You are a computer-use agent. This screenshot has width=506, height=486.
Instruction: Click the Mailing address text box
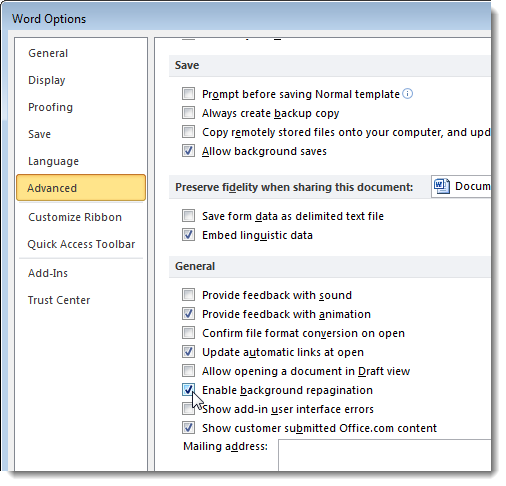(385, 455)
